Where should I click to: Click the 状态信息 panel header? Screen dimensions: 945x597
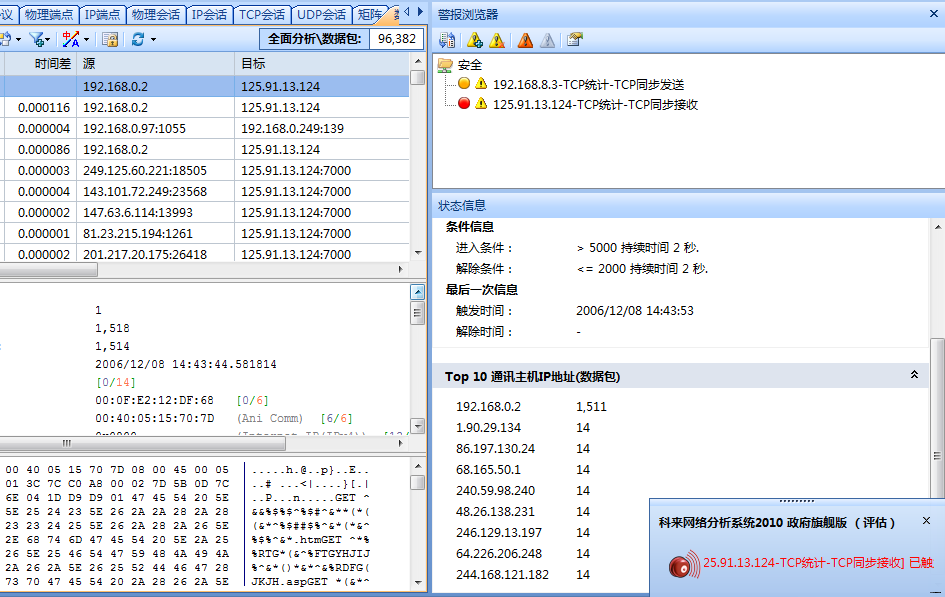tap(688, 205)
